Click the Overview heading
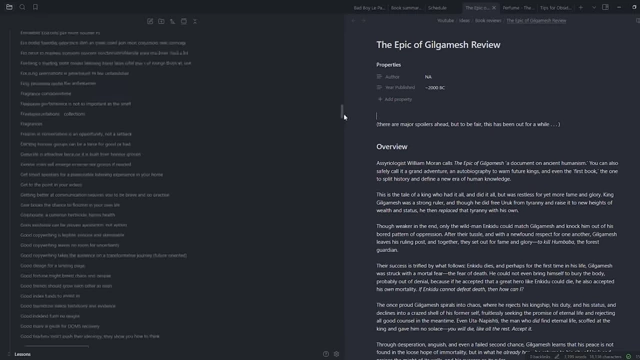640x360 pixels. pos(392,147)
